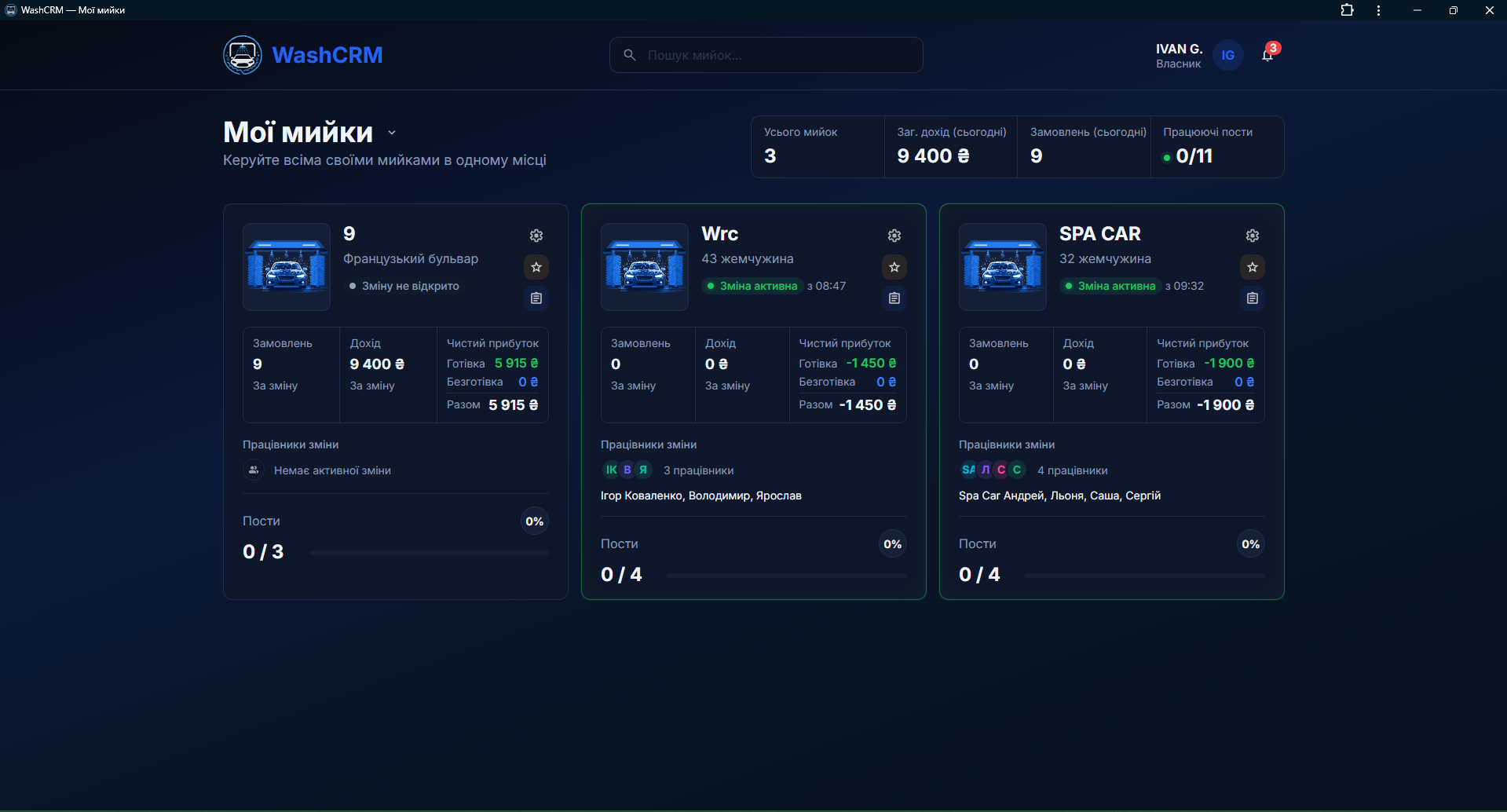Toggle favorite star on SPA CAR card

point(1253,267)
